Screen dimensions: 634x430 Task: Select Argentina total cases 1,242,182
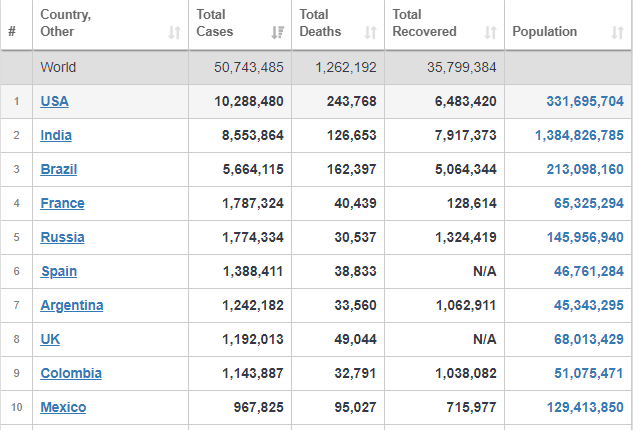click(253, 305)
